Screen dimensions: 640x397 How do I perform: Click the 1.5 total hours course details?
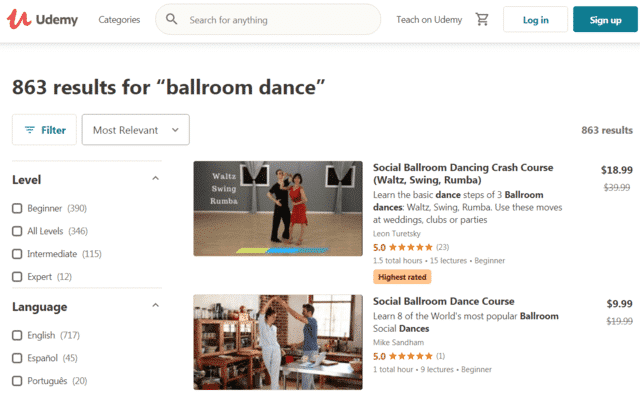point(439,260)
